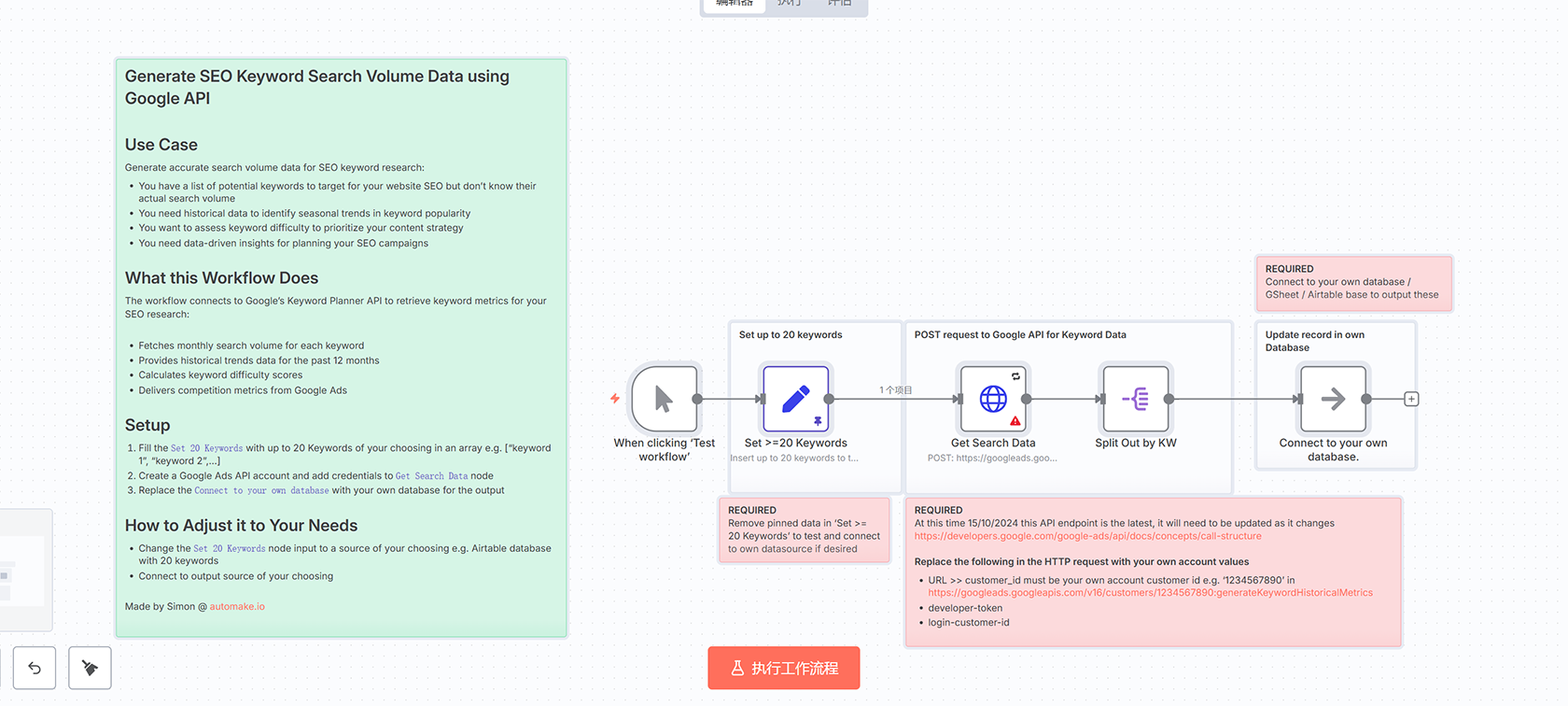Viewport: 1568px width, 706px height.
Task: Click the orange lightning bolt trigger icon
Action: pos(615,399)
